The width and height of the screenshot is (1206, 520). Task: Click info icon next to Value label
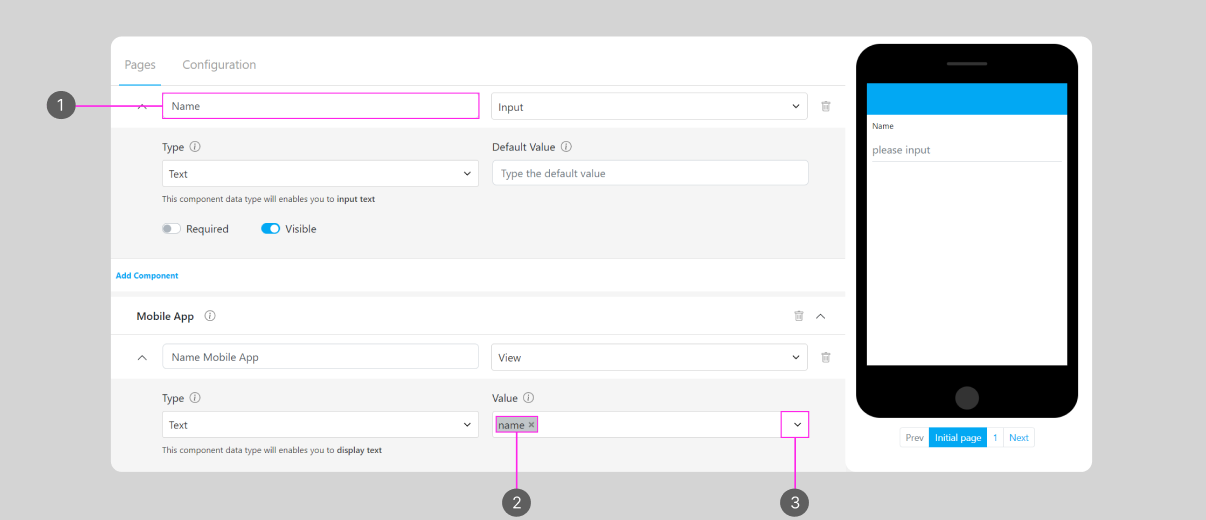coord(528,398)
